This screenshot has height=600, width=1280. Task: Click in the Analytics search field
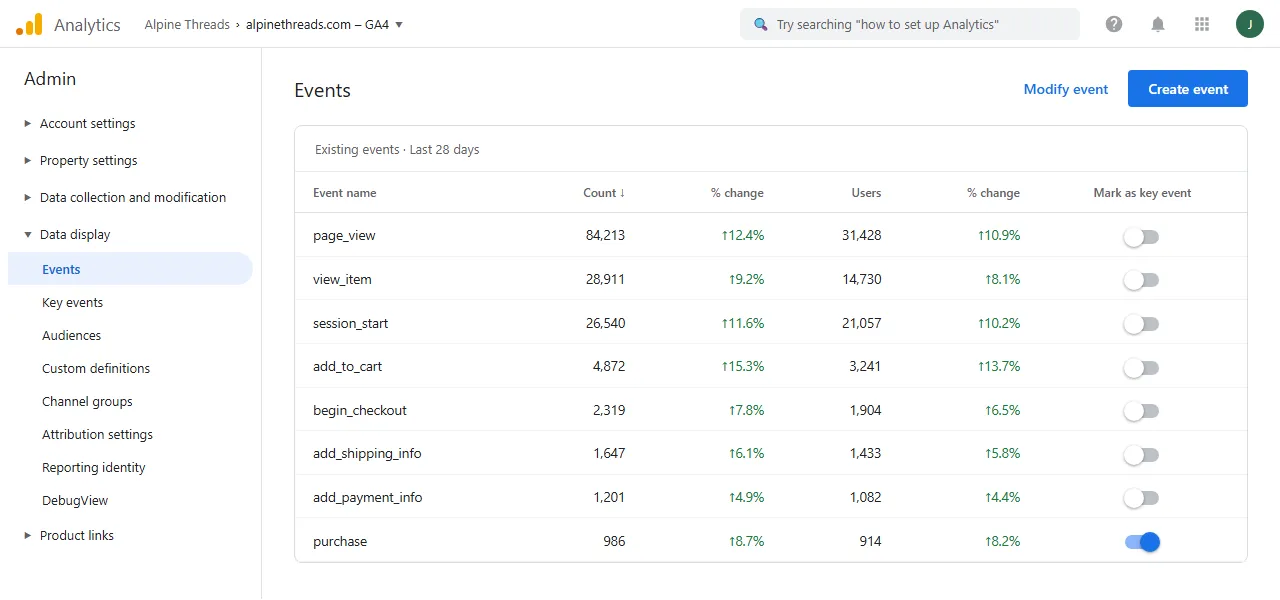pyautogui.click(x=910, y=24)
